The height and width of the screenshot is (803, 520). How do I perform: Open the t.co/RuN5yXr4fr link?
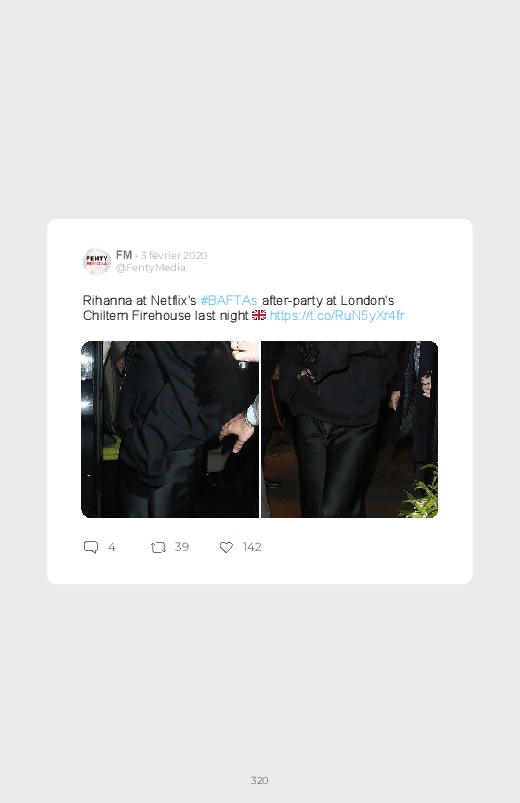click(x=337, y=315)
